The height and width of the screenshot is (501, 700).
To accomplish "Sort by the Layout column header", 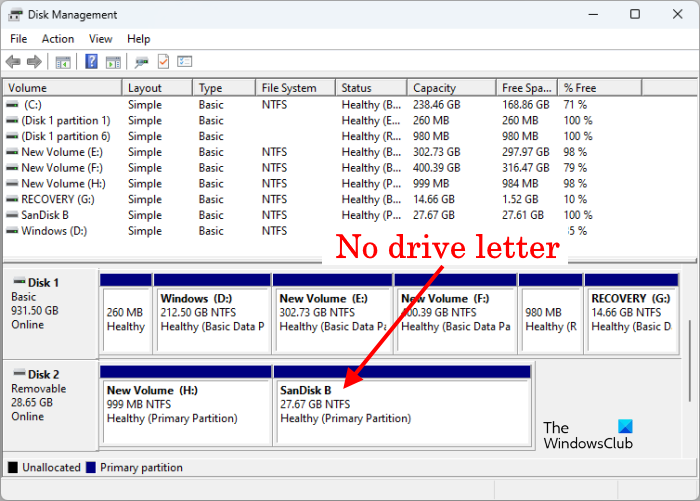I will [158, 88].
